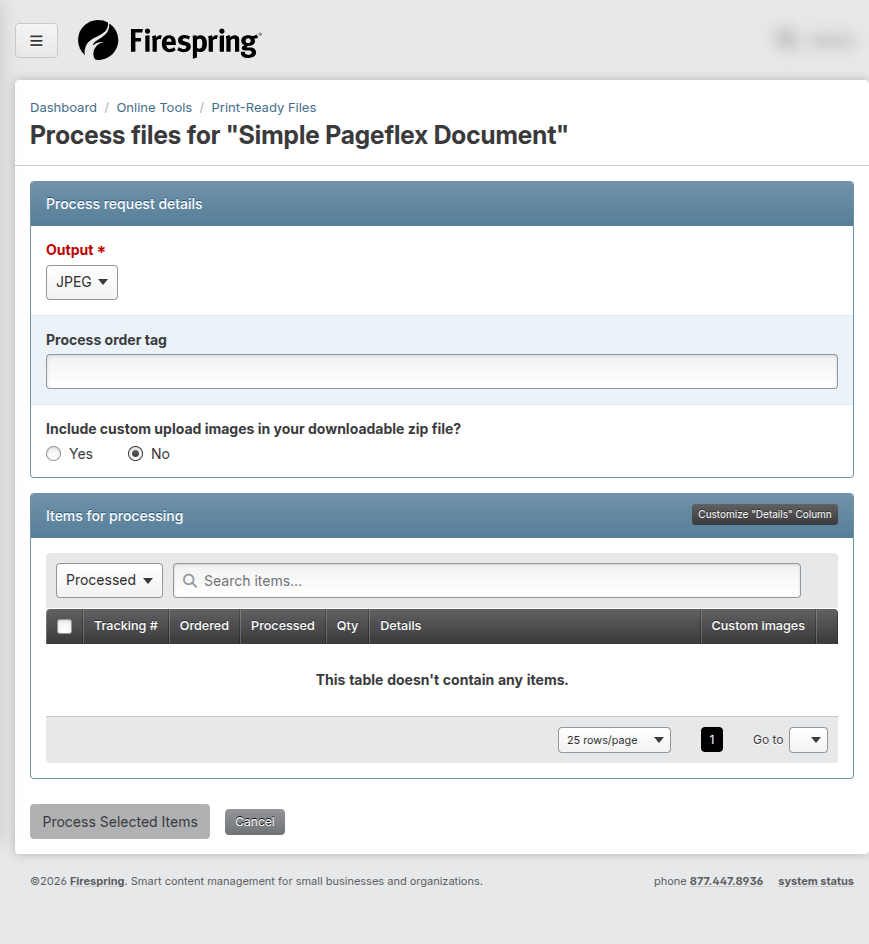Click the Firespring logo
Image resolution: width=869 pixels, height=944 pixels.
point(170,40)
